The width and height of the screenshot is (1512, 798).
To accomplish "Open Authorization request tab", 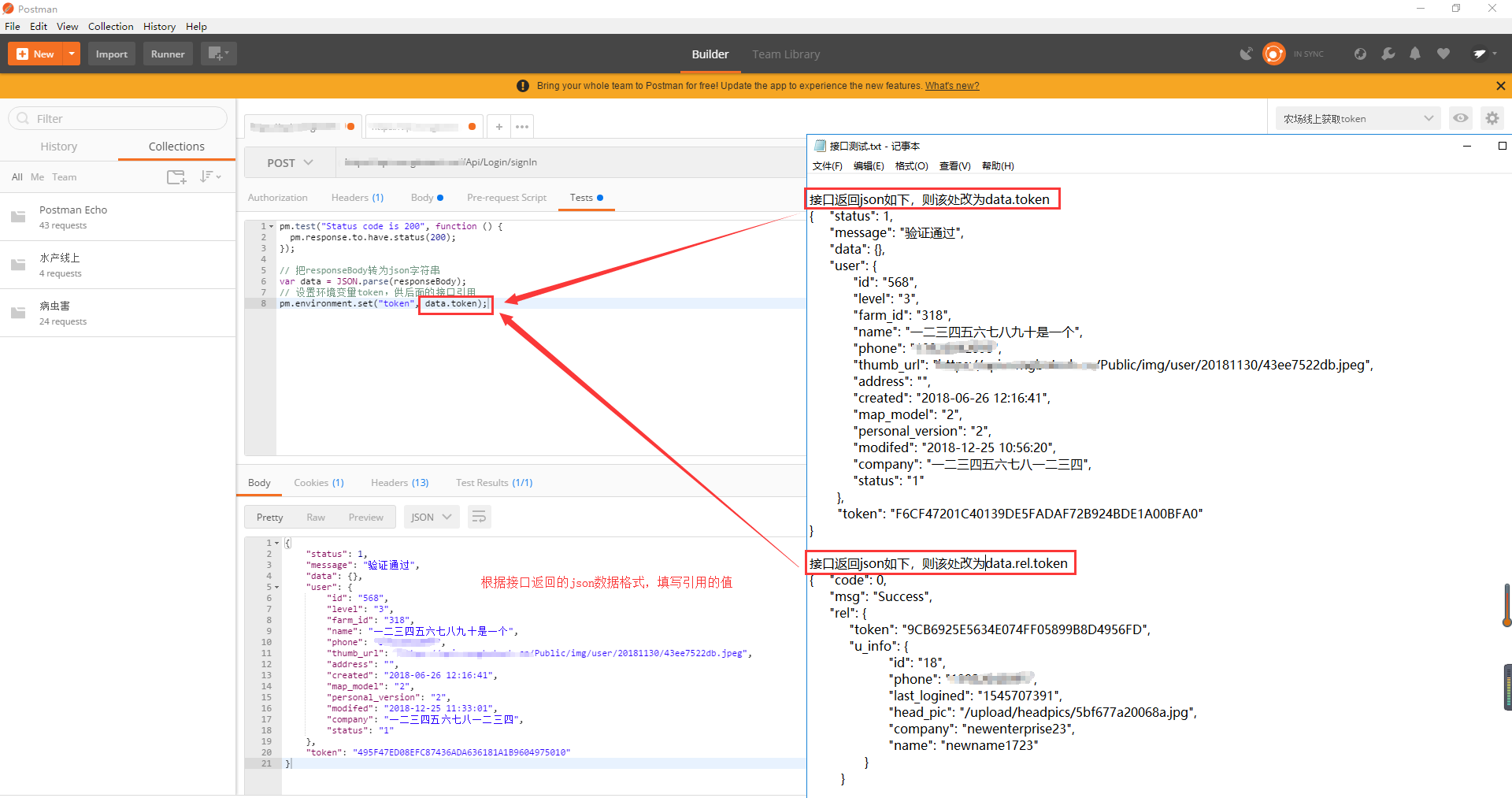I will click(278, 198).
